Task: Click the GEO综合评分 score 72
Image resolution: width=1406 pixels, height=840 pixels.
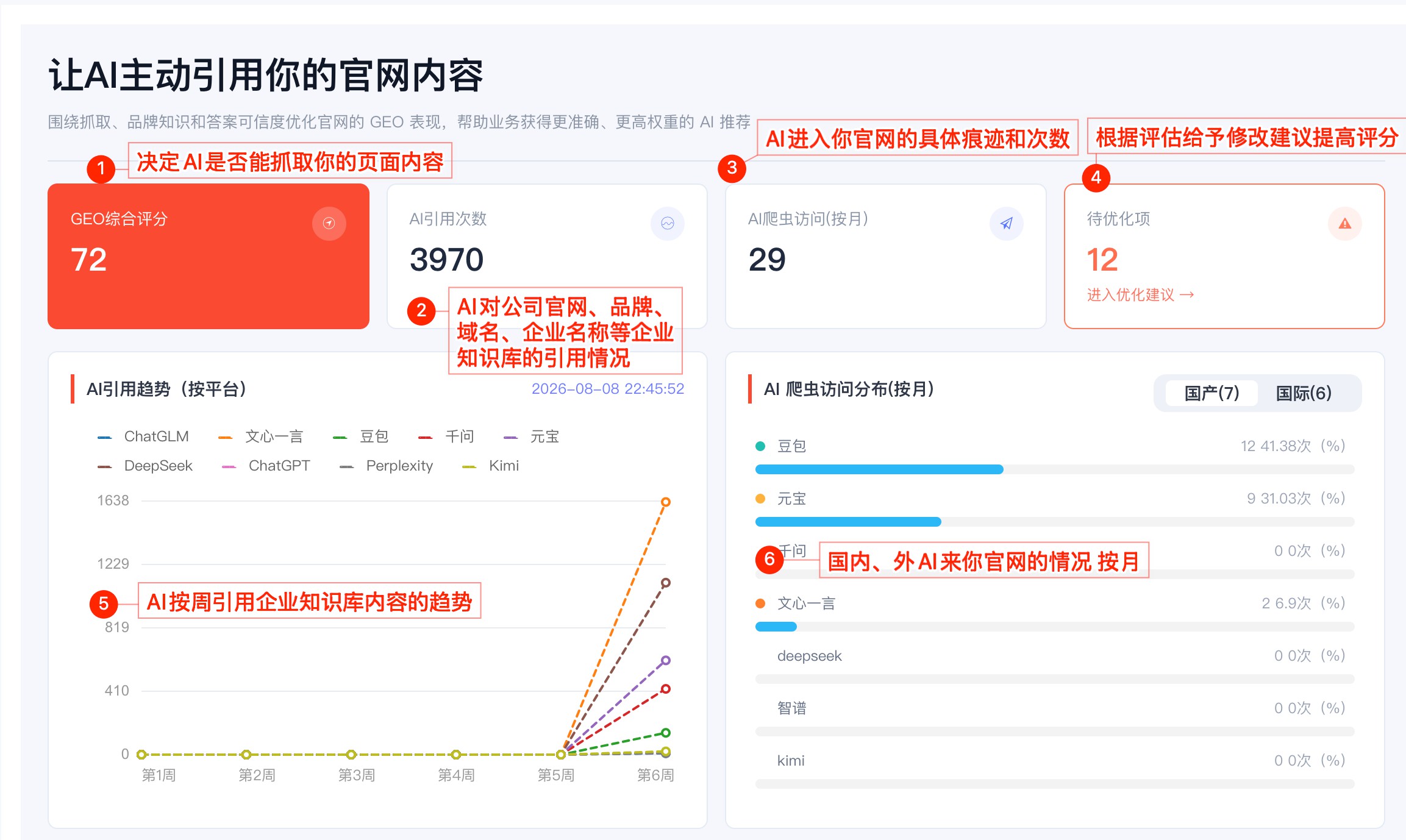Action: pyautogui.click(x=89, y=260)
